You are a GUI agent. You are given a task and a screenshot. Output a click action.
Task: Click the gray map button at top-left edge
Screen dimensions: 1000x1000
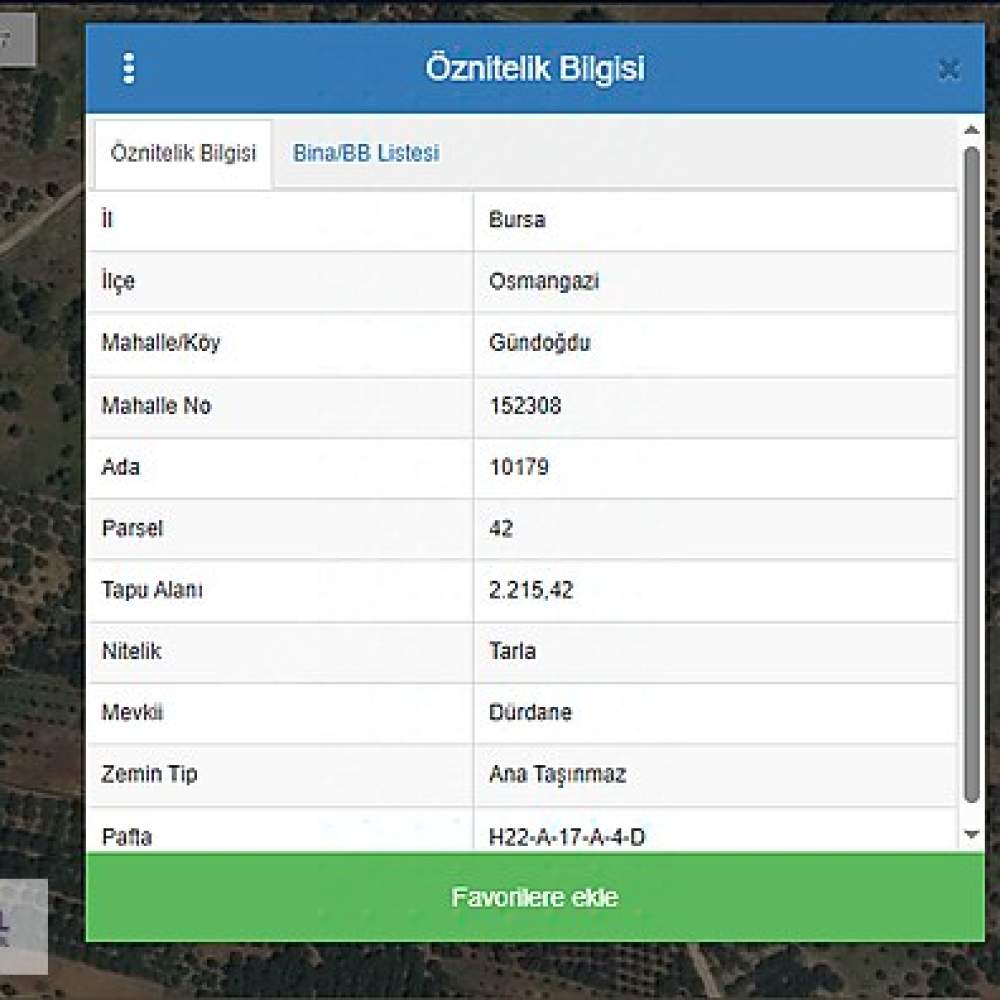pyautogui.click(x=17, y=40)
